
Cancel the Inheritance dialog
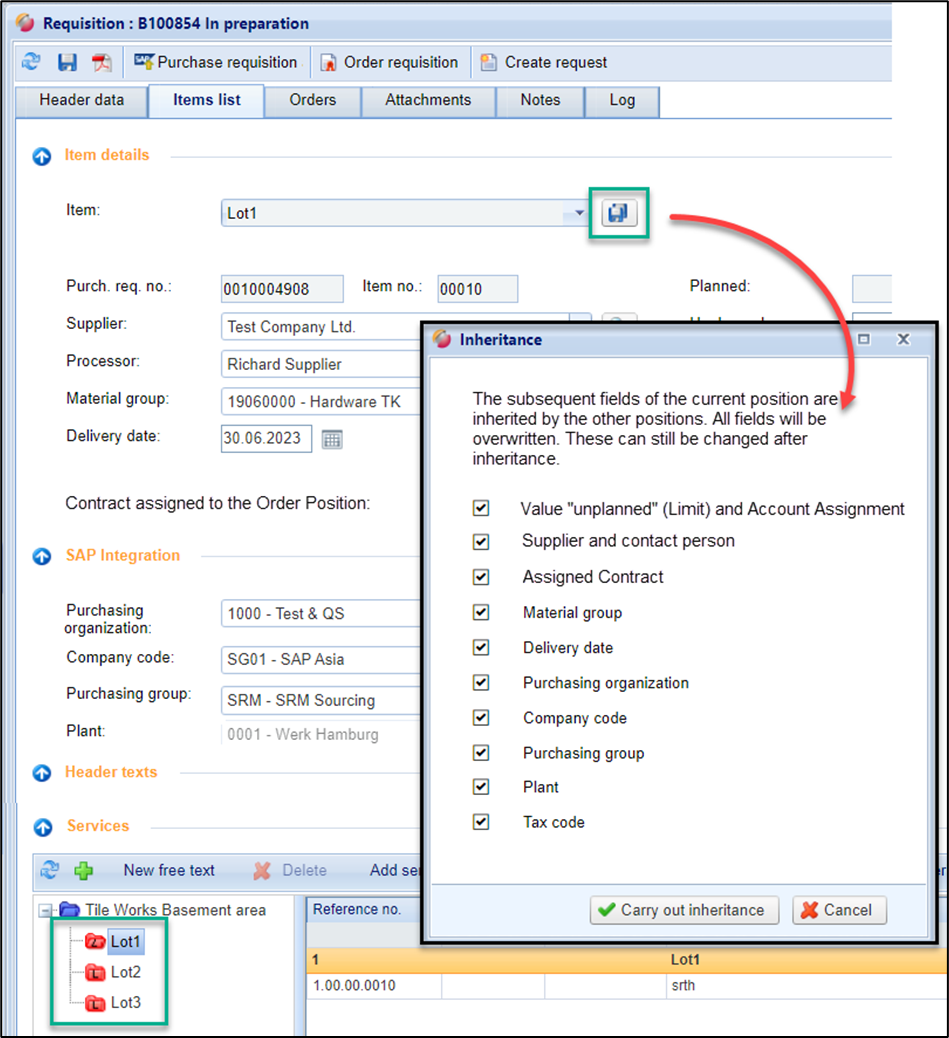tap(838, 910)
